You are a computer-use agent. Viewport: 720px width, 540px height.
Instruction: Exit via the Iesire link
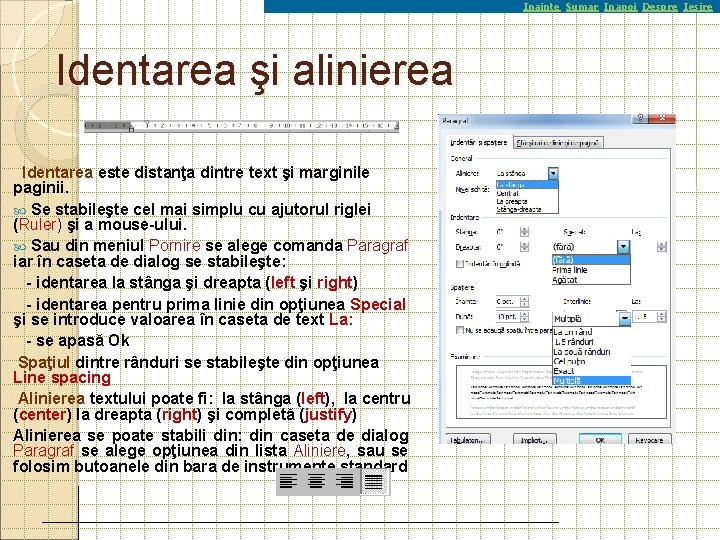click(x=698, y=6)
